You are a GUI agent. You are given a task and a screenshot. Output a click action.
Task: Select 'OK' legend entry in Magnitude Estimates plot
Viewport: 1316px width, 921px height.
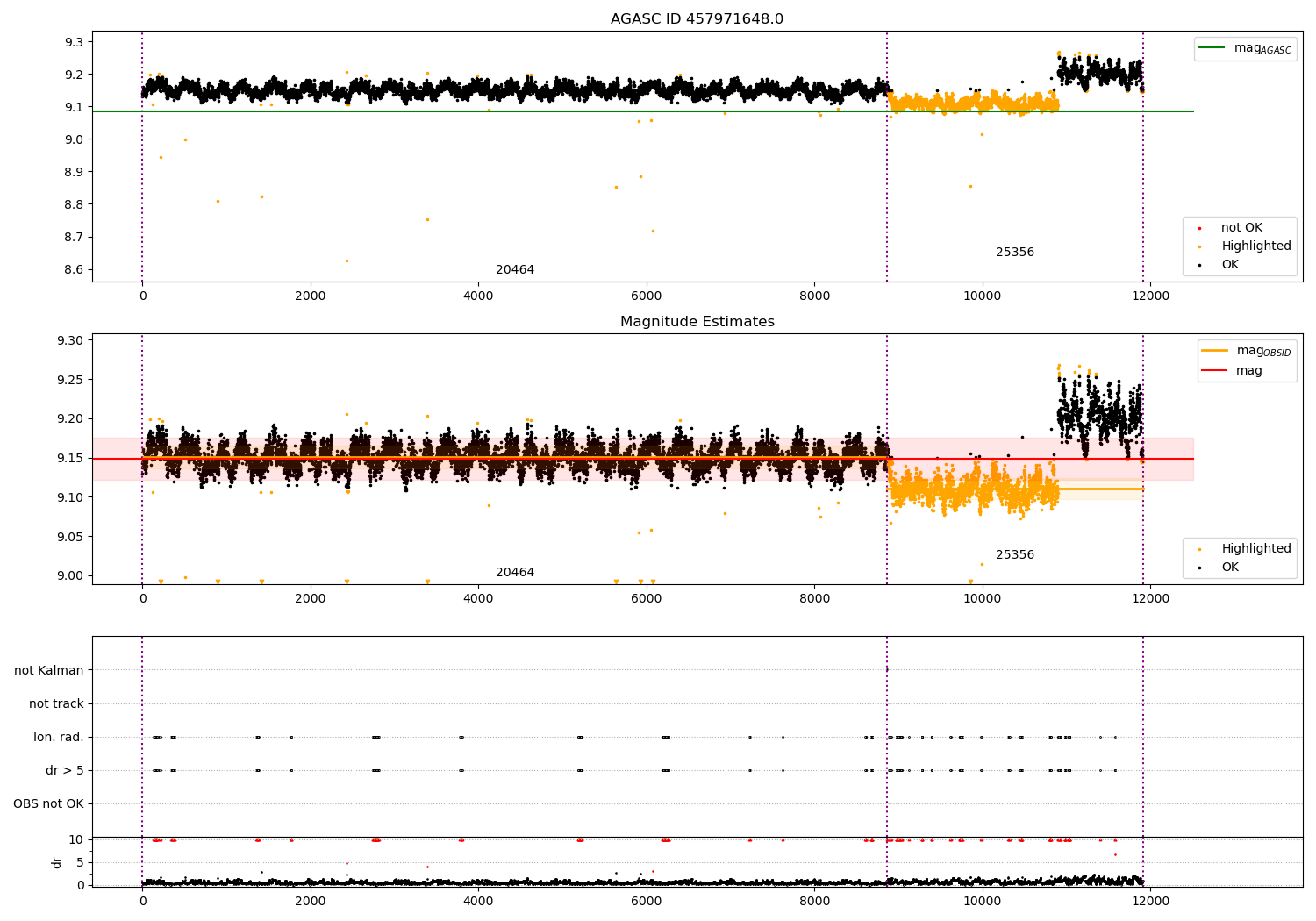pyautogui.click(x=1230, y=568)
